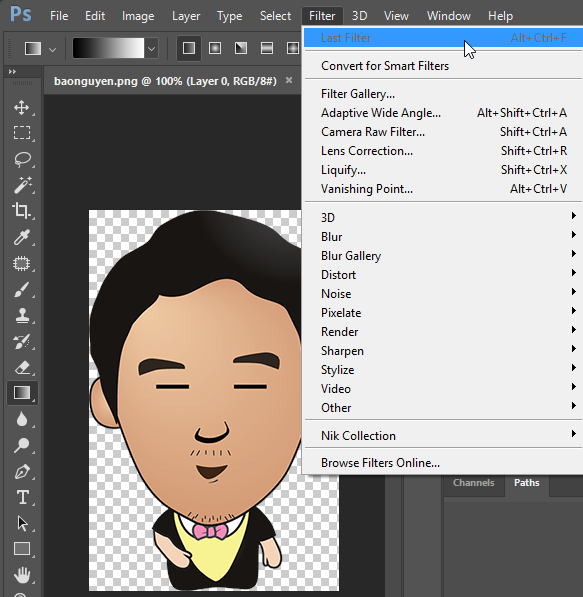Image resolution: width=583 pixels, height=597 pixels.
Task: Toggle Angle Gradient mode
Action: 241,48
